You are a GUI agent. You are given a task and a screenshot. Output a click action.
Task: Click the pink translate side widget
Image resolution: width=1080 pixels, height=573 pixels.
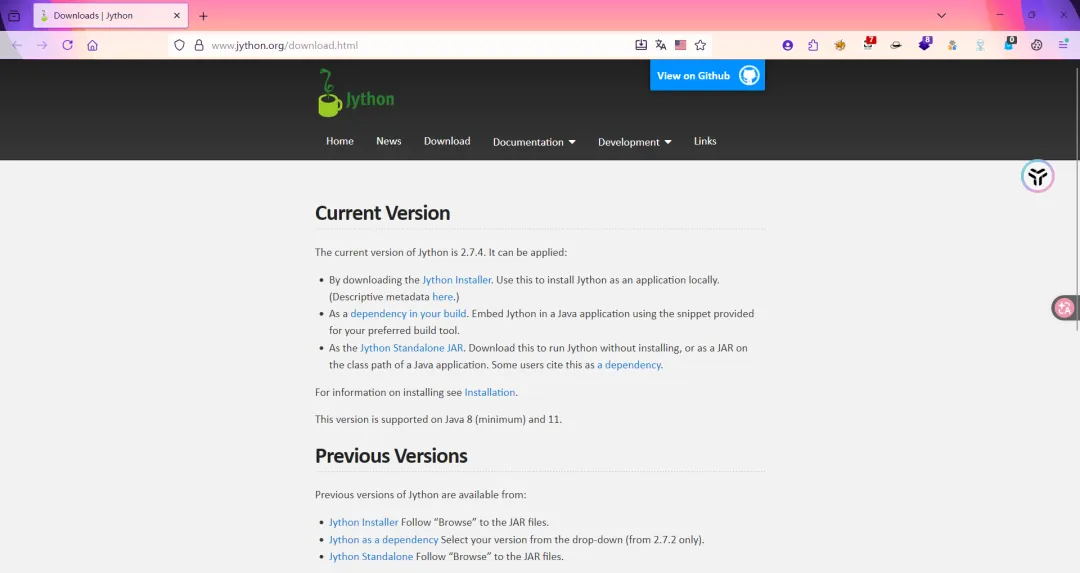[1065, 308]
